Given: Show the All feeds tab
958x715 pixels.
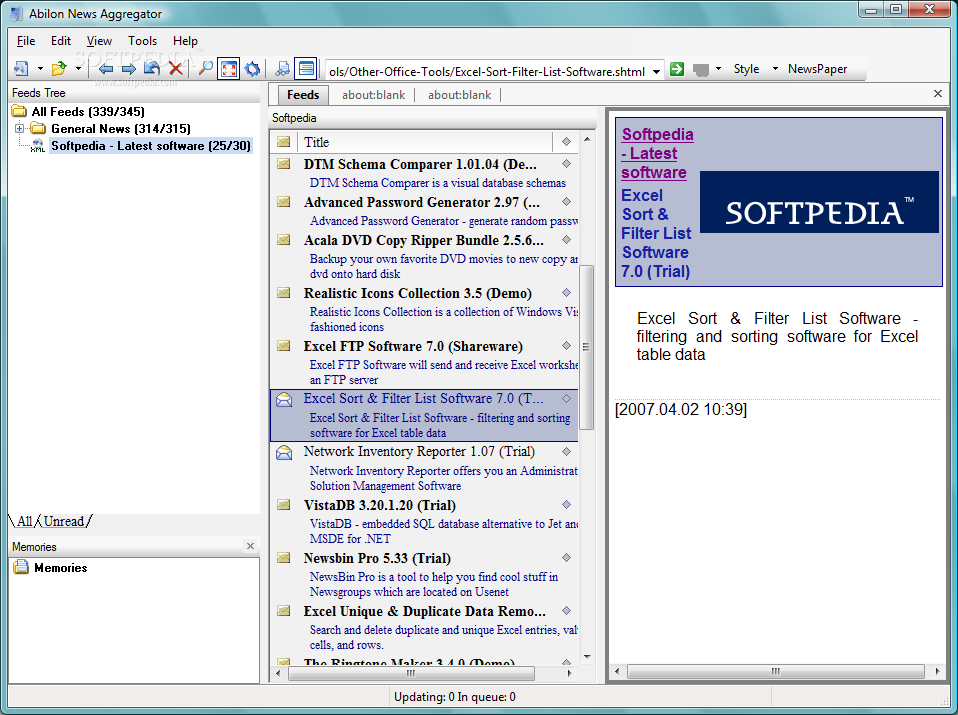Looking at the screenshot, I should (24, 521).
